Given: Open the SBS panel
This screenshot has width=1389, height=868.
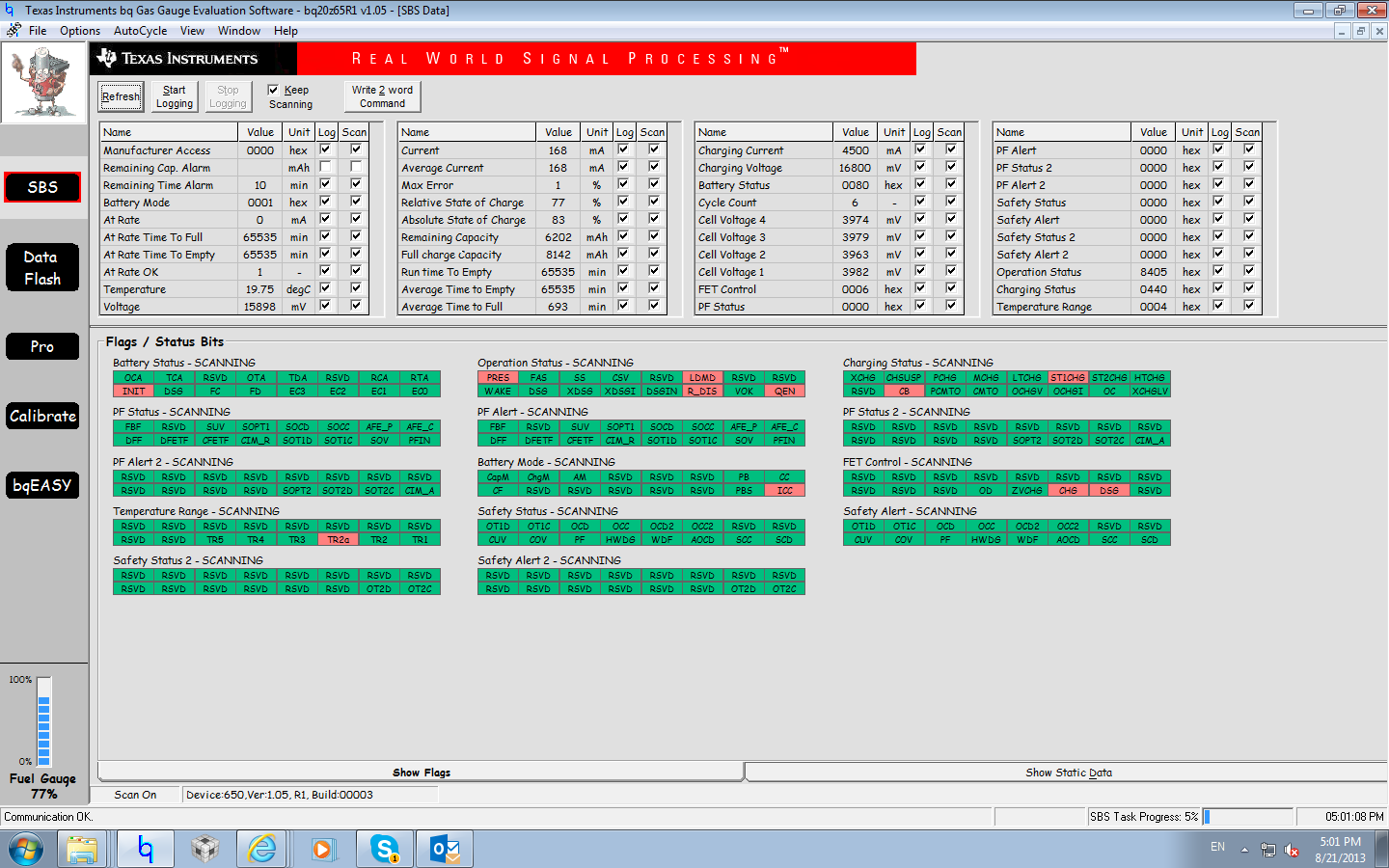Looking at the screenshot, I should [x=41, y=187].
